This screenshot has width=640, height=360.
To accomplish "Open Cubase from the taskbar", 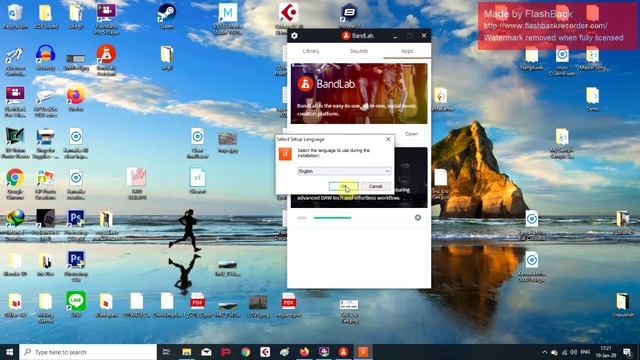I will (265, 352).
